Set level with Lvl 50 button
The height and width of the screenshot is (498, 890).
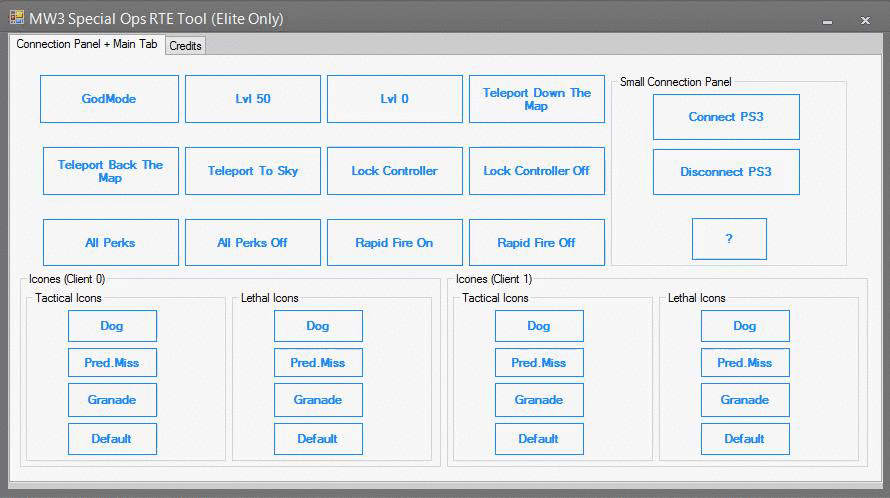[x=253, y=99]
